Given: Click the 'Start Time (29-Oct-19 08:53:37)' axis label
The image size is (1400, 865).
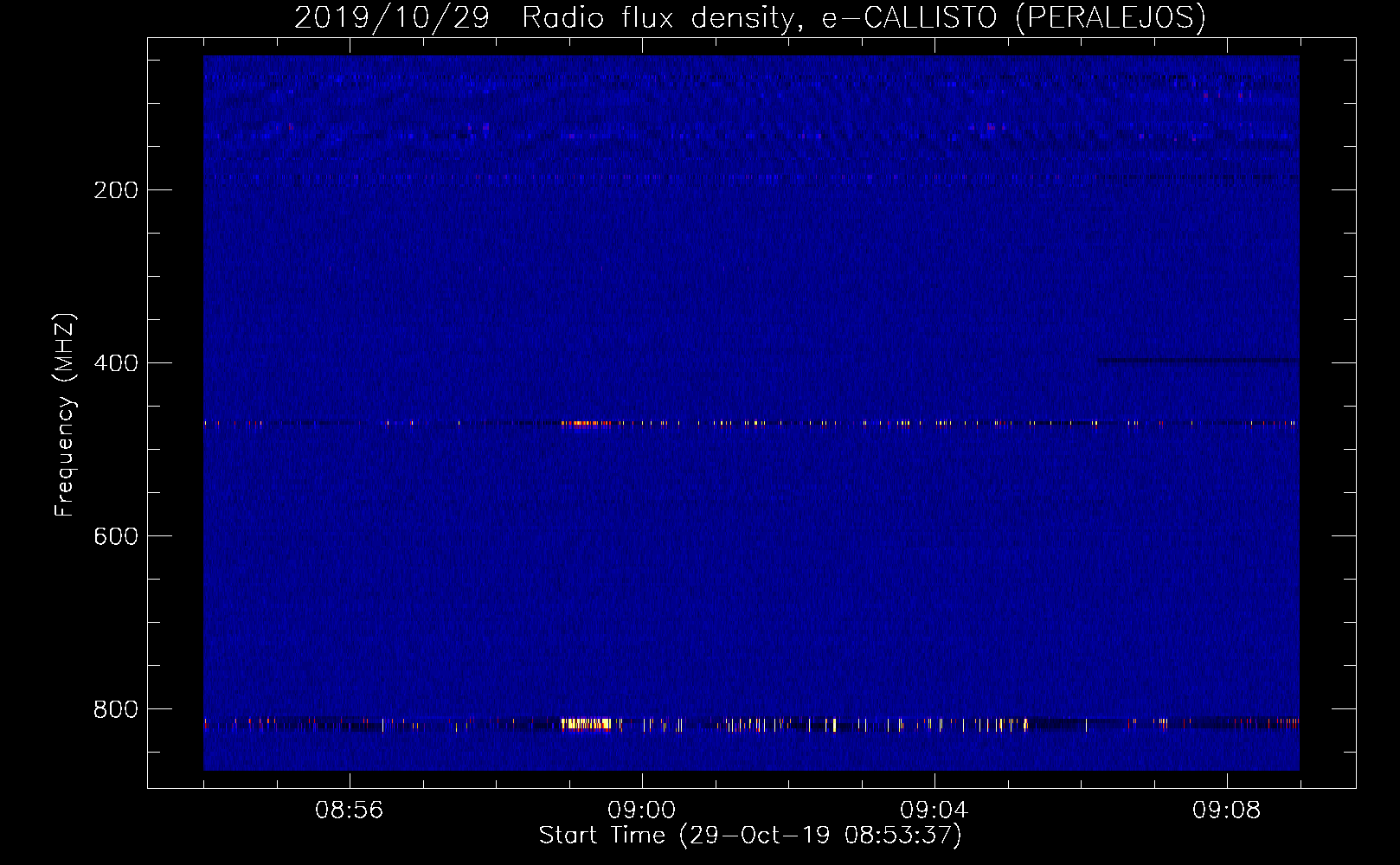Looking at the screenshot, I should [x=750, y=836].
